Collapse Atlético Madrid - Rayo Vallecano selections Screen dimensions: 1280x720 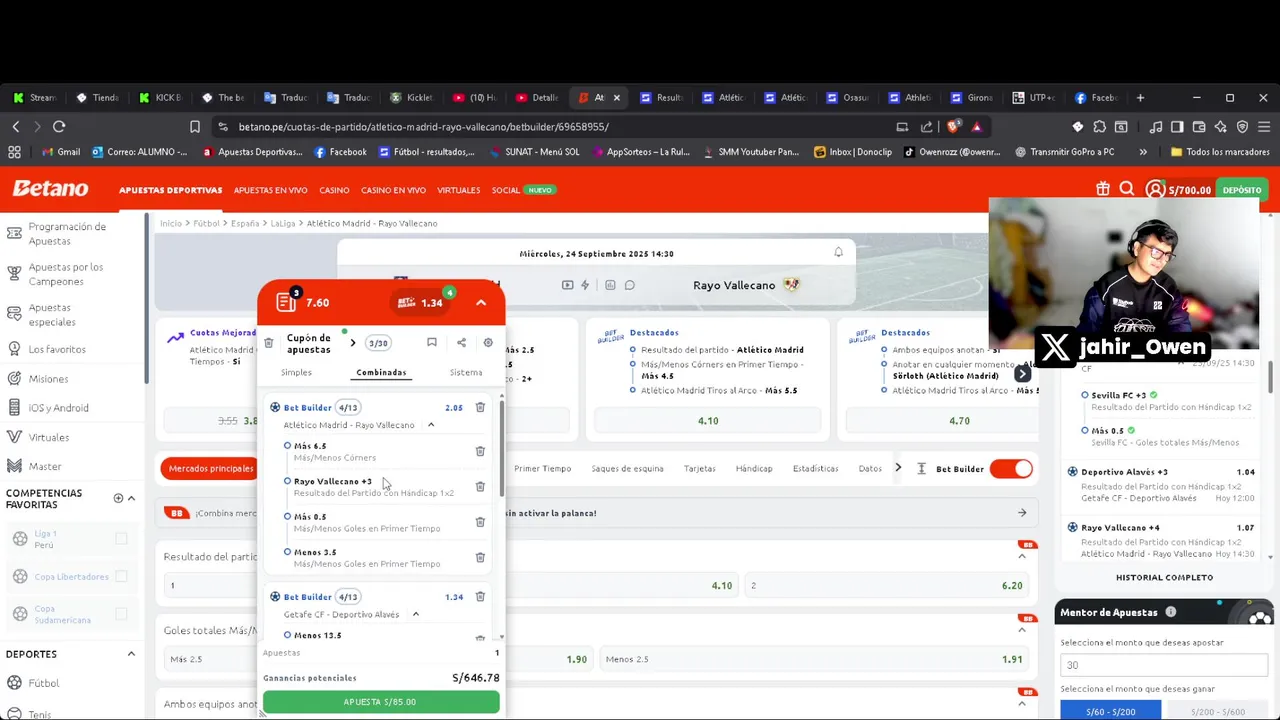(x=431, y=425)
